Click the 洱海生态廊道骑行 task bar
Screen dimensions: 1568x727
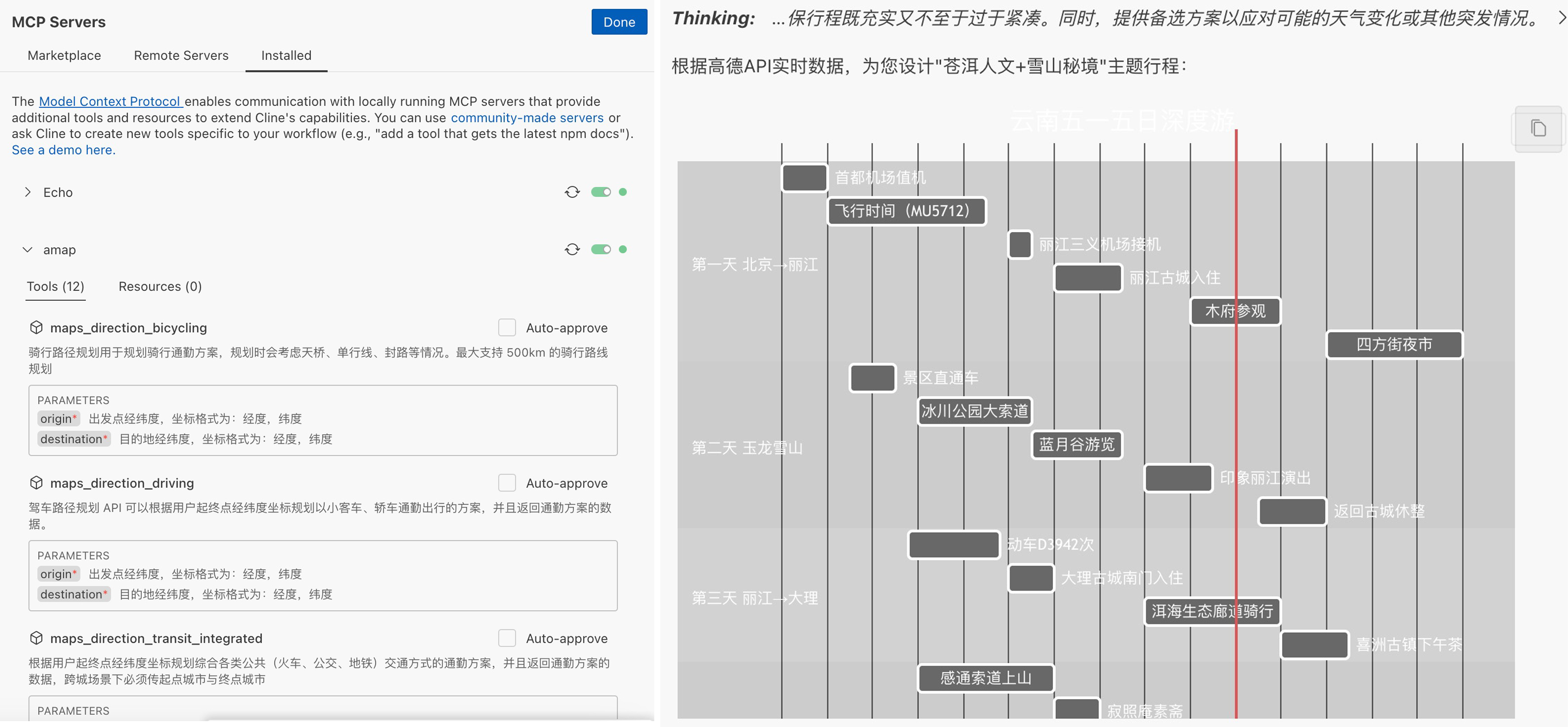[x=1212, y=611]
